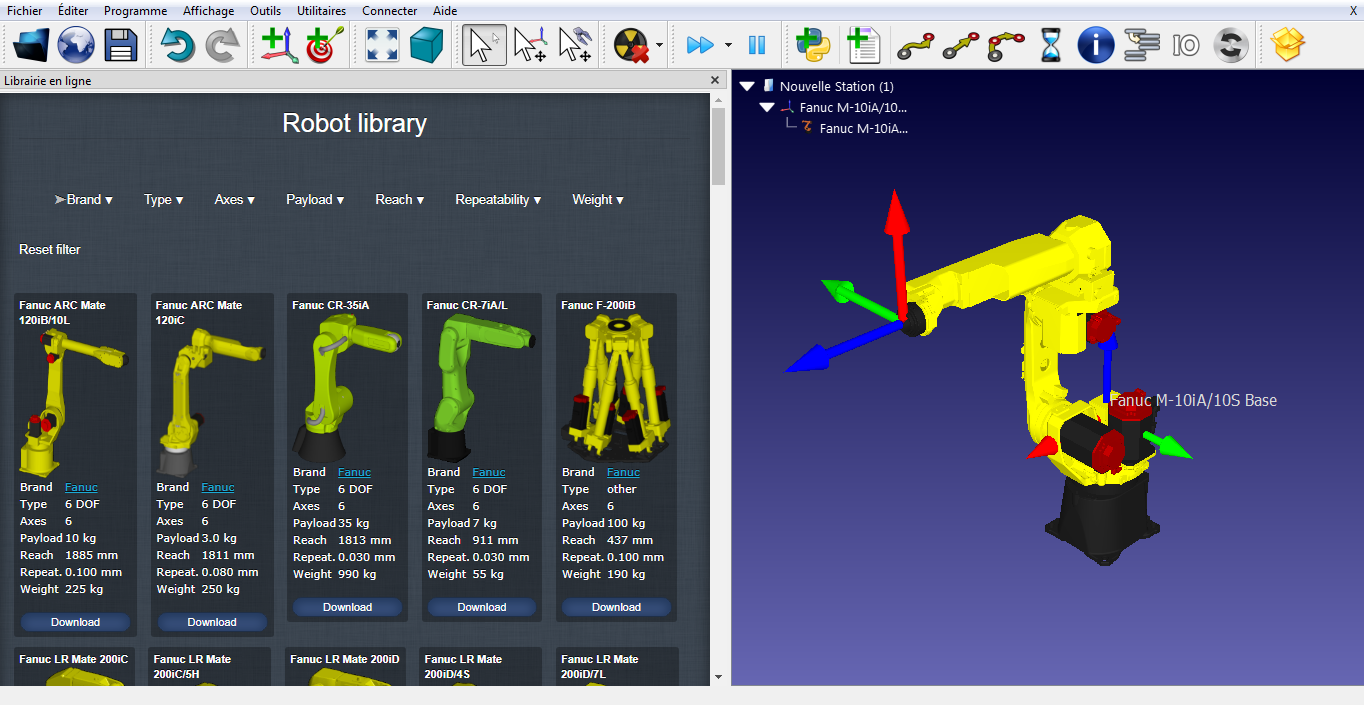Download the Fanuc CR-35iA robot
1364x705 pixels.
pos(347,607)
